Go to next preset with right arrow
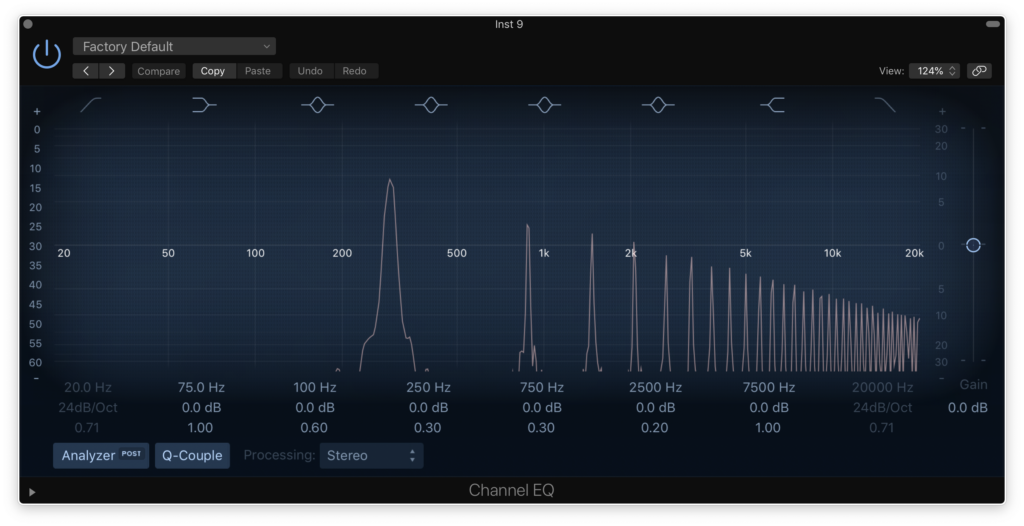1024x526 pixels. pyautogui.click(x=112, y=71)
